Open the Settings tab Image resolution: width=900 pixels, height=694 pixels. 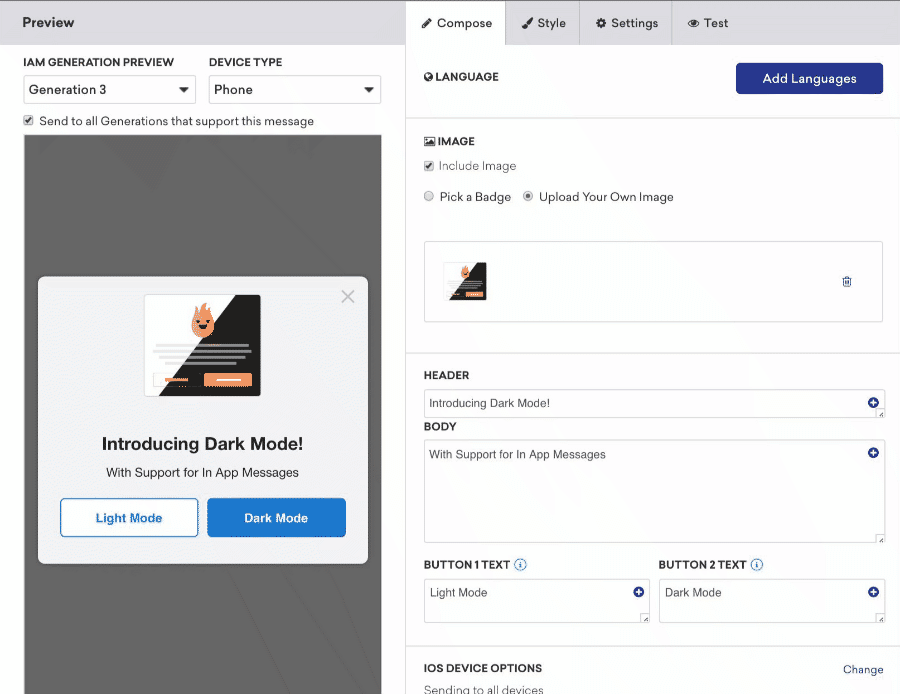point(626,23)
